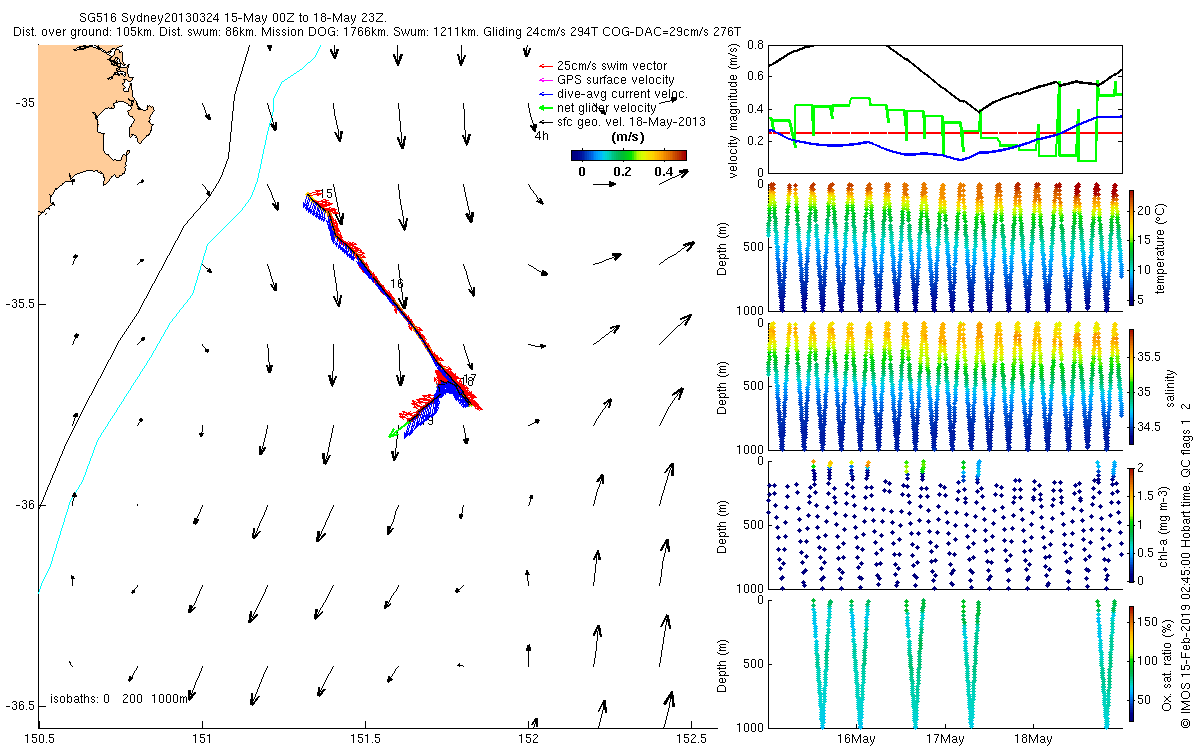
Task: Select the '25cm/s swim vector' legend entry
Action: click(612, 65)
